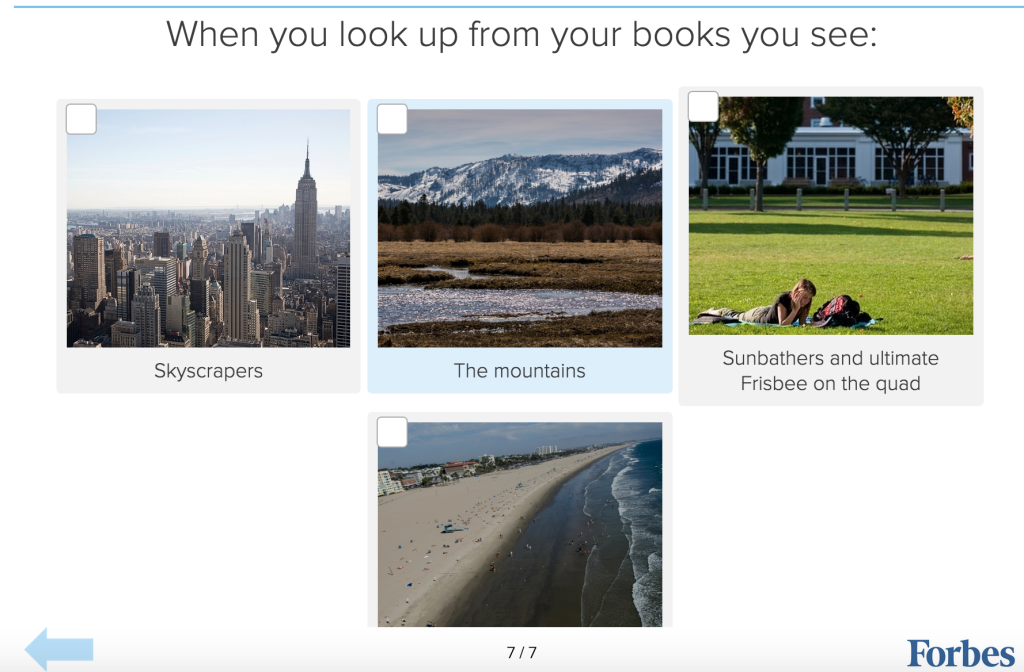Select the campus quad lawn photo
The image size is (1024, 672).
(831, 216)
